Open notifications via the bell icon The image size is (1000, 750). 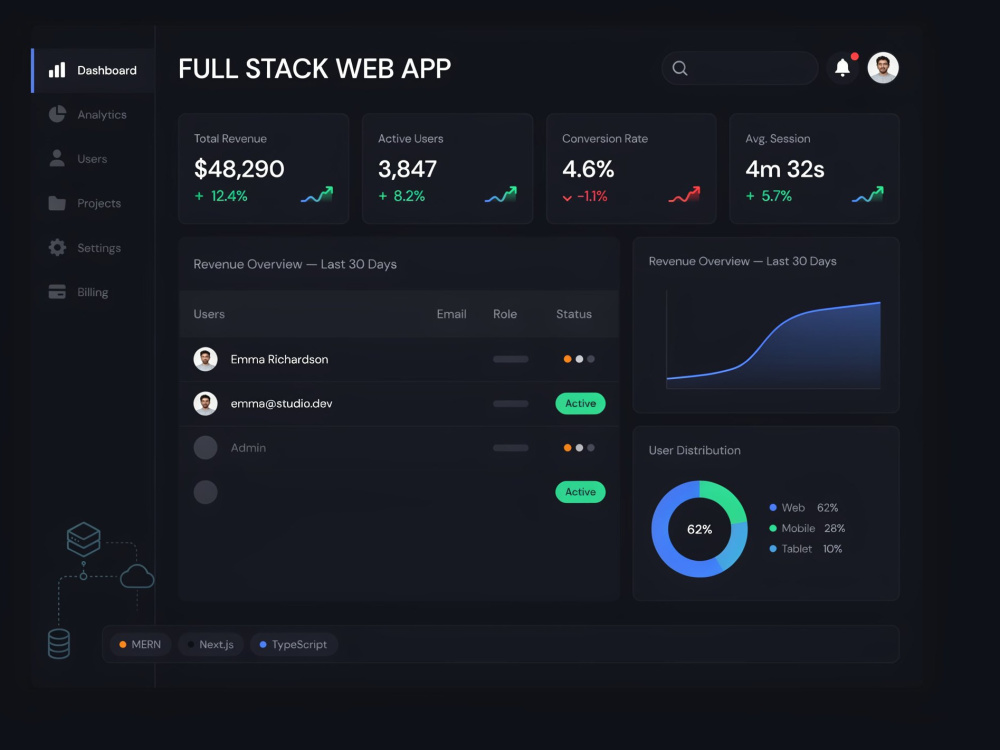[842, 68]
